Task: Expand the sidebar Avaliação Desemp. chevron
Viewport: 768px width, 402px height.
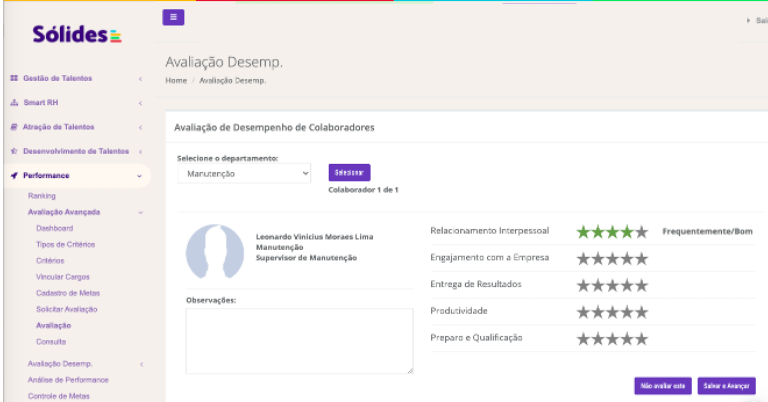Action: click(x=142, y=364)
